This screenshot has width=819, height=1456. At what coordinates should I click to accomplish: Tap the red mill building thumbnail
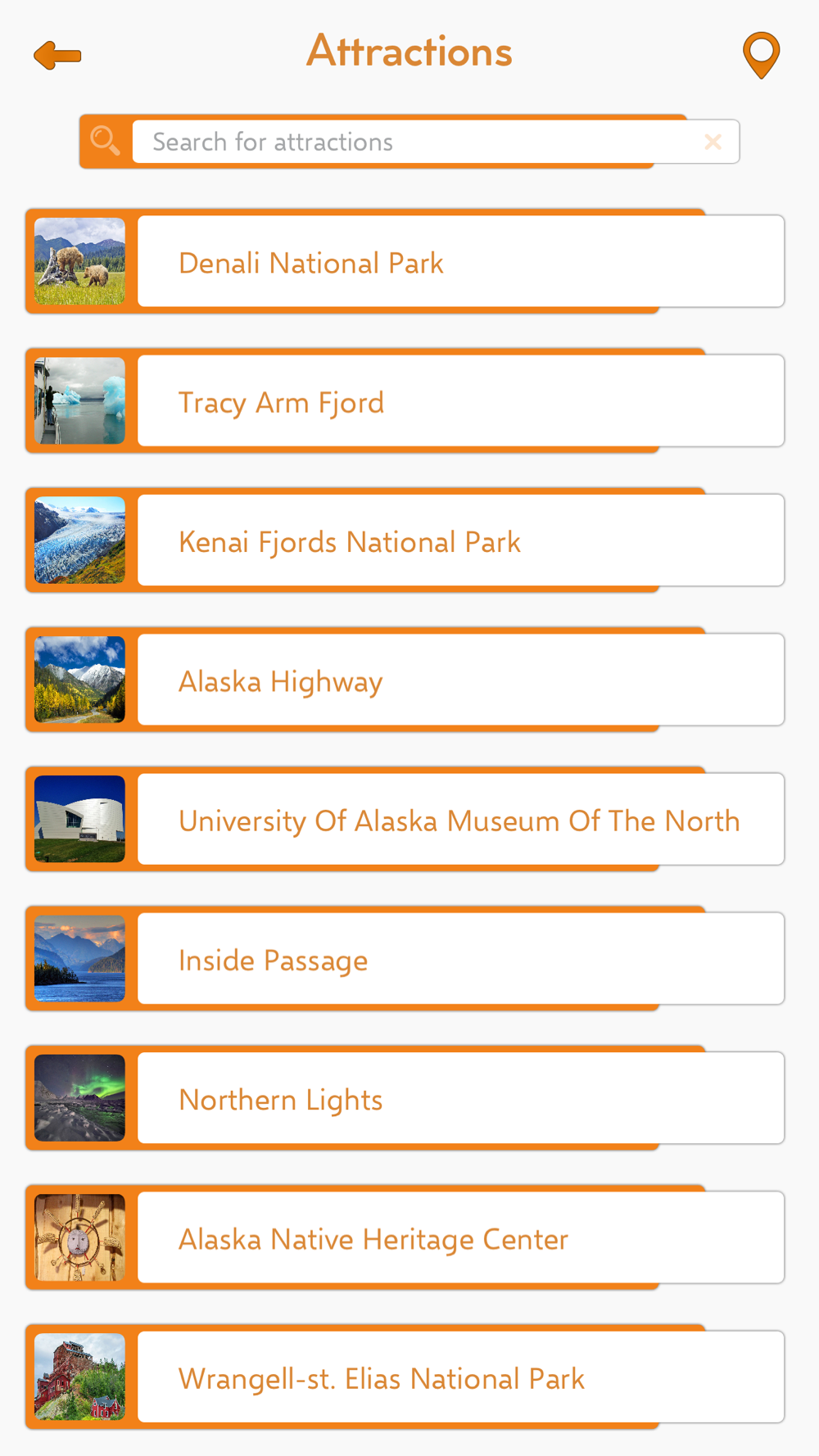click(79, 1377)
